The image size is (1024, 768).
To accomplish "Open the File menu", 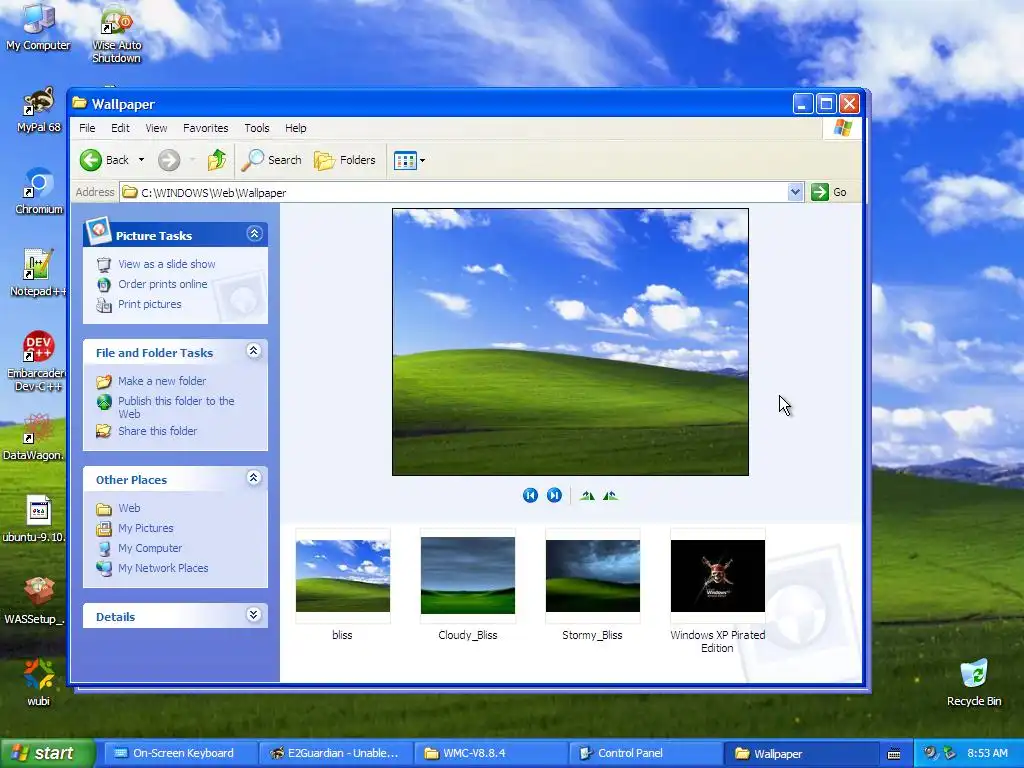I will [87, 128].
